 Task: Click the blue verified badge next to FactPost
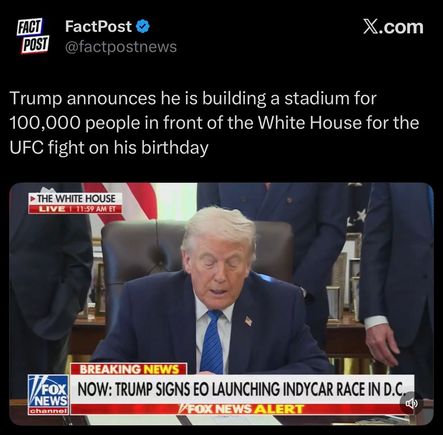[x=144, y=27]
